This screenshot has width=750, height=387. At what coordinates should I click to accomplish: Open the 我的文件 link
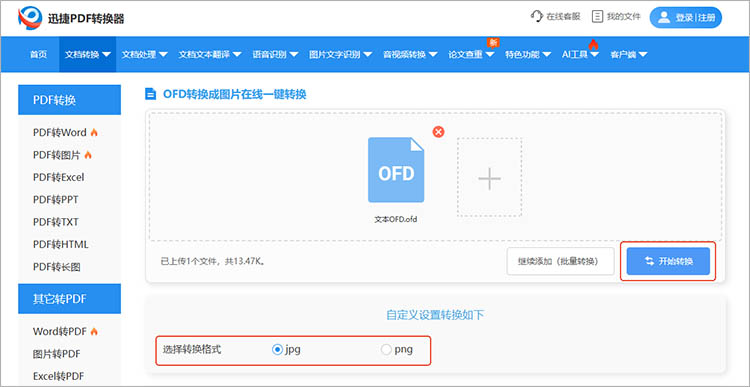click(616, 17)
